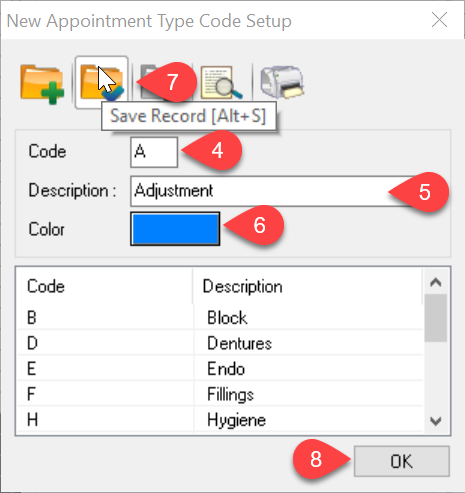The height and width of the screenshot is (493, 465).
Task: Select the Dentures row in list
Action: tap(220, 343)
